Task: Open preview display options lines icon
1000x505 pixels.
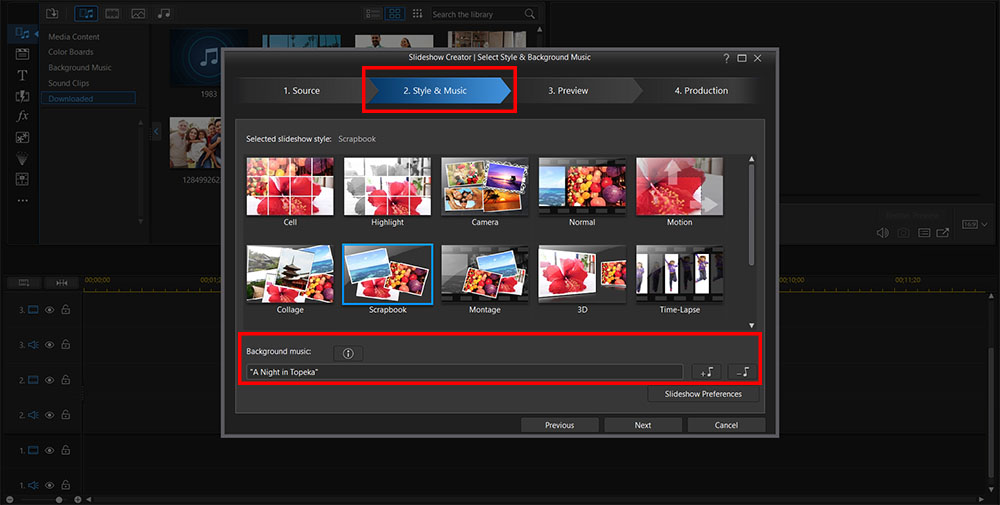Action: point(923,233)
